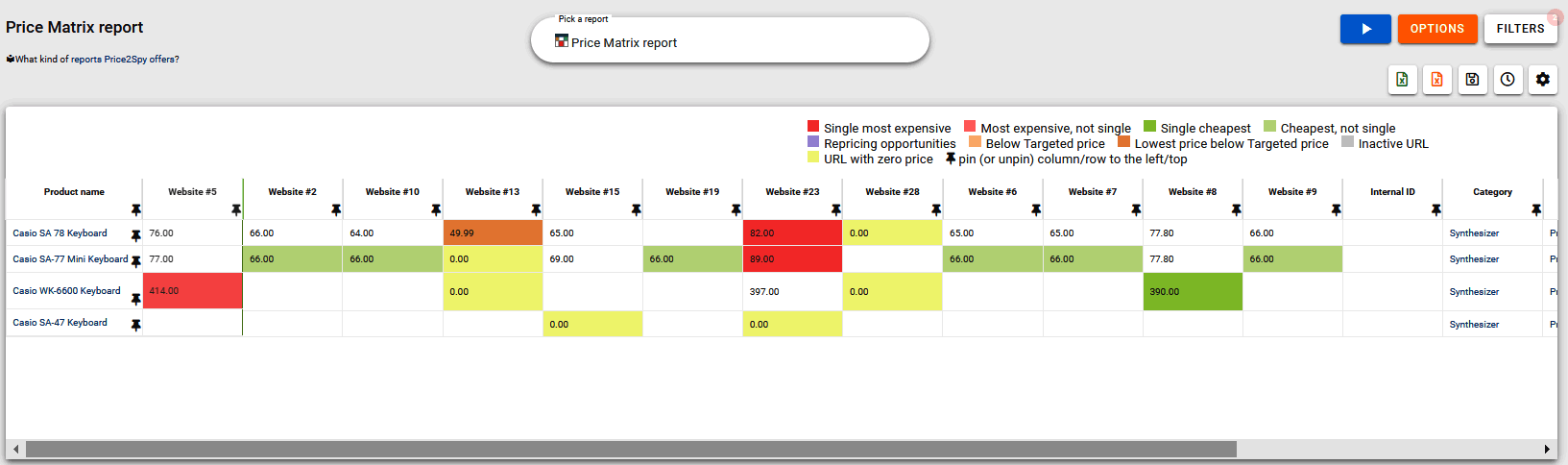The image size is (1568, 465).
Task: Open Casio SA-77 Mini Keyboard product link
Action: coord(70,259)
